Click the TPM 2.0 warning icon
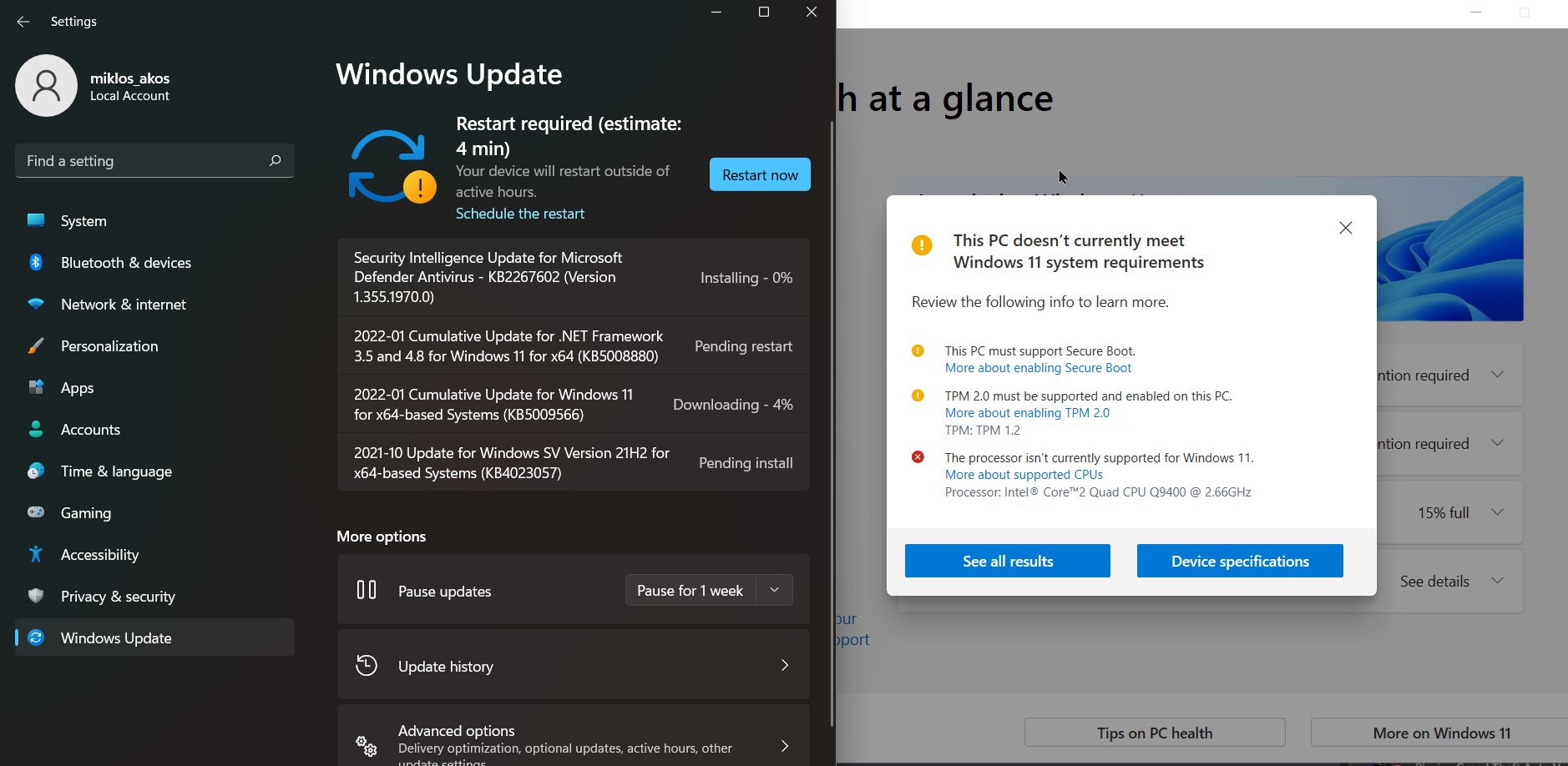This screenshot has height=766, width=1568. click(918, 396)
